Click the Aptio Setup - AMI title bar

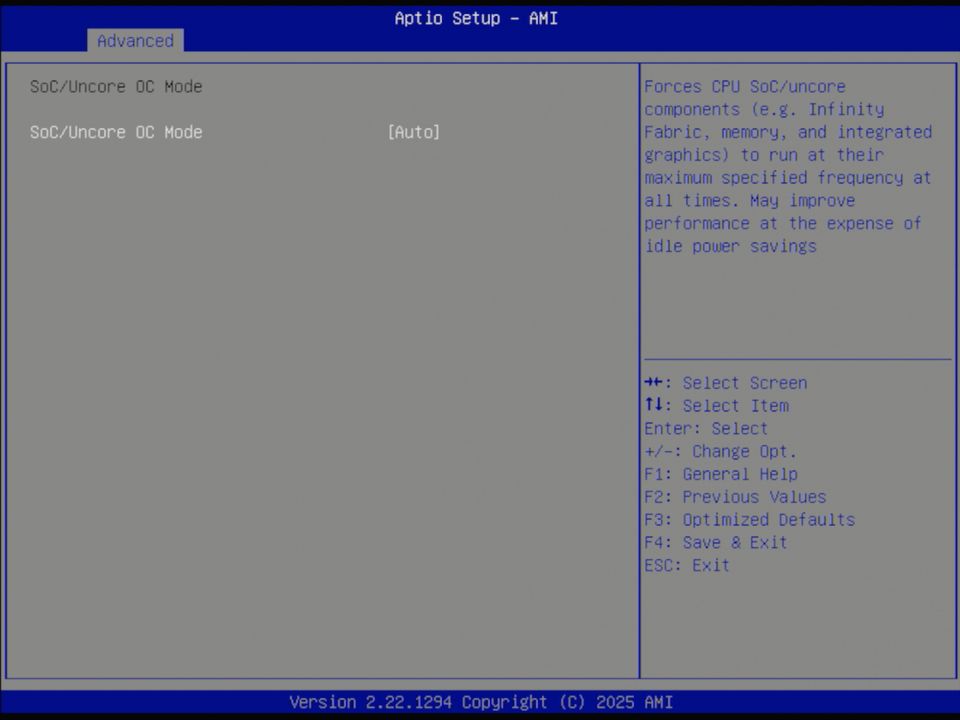[x=476, y=18]
